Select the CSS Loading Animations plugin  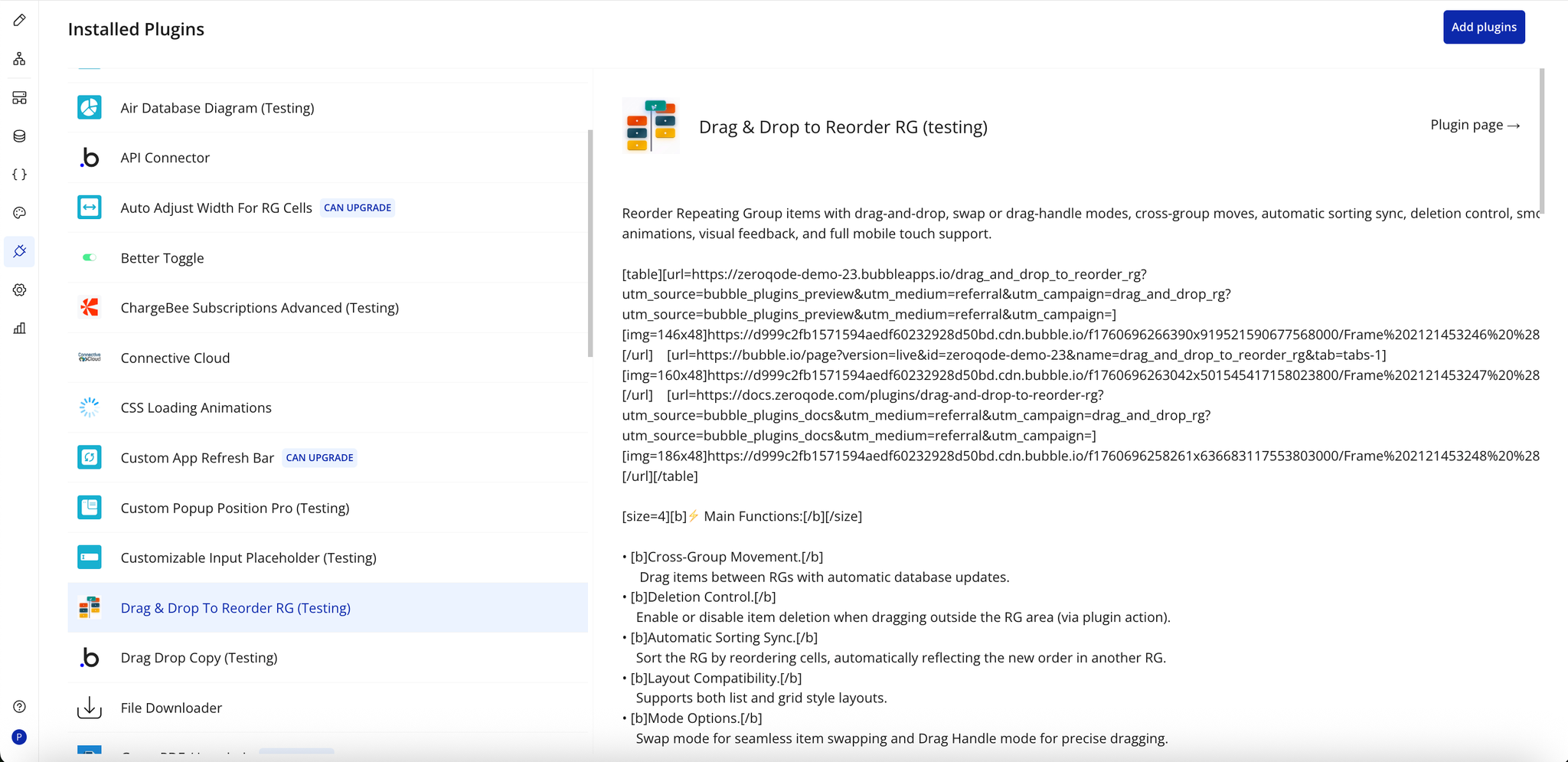328,407
